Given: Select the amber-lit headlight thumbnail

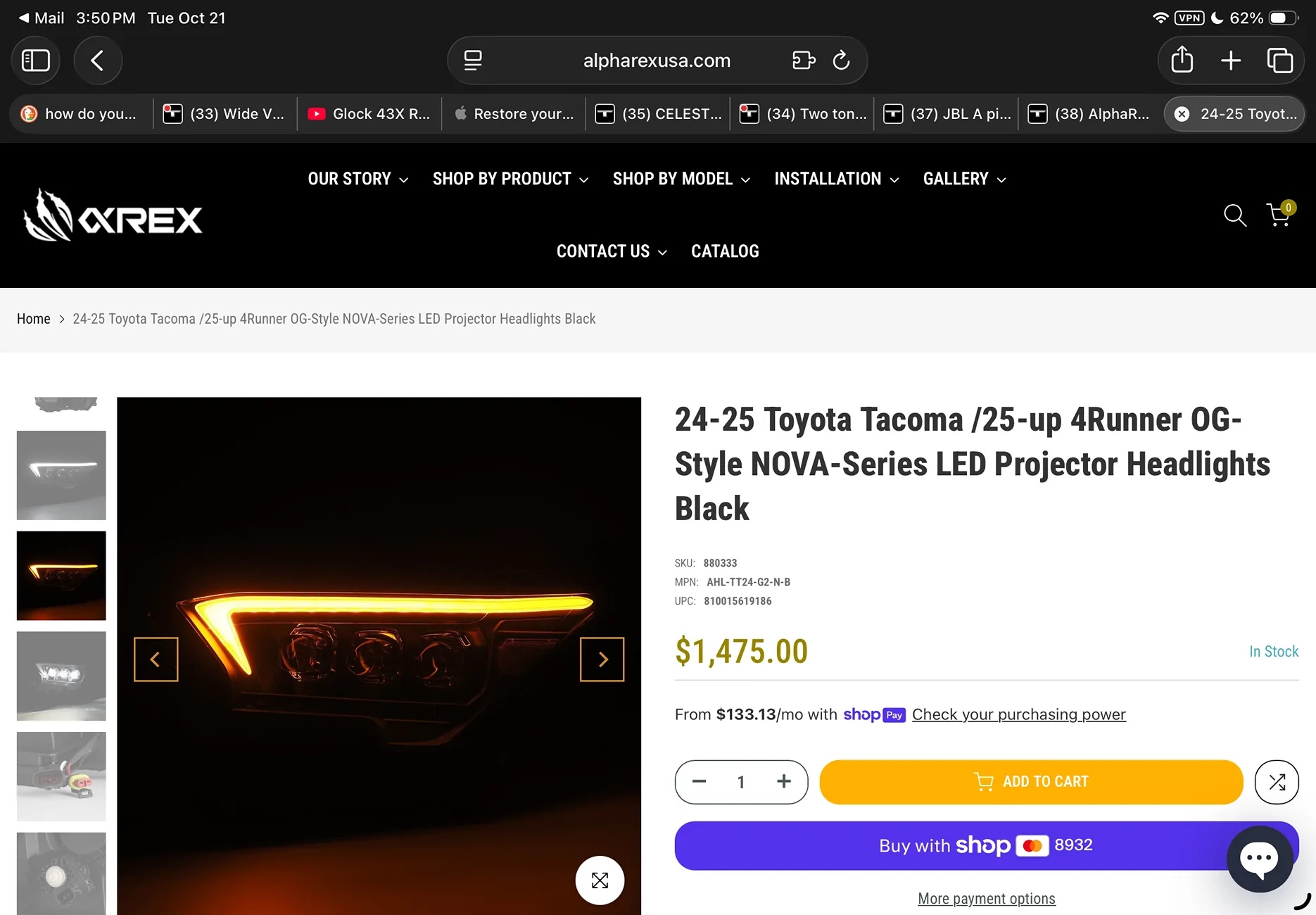Looking at the screenshot, I should tap(61, 576).
